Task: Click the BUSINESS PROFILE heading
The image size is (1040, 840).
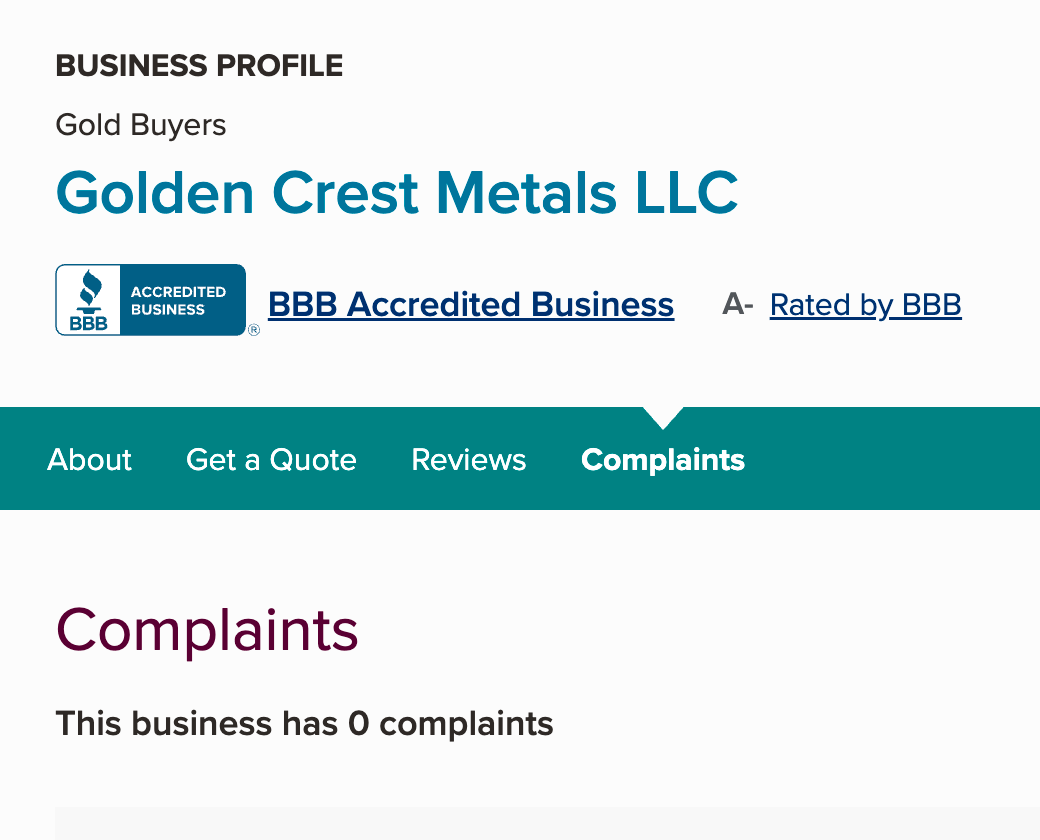Action: [x=199, y=66]
